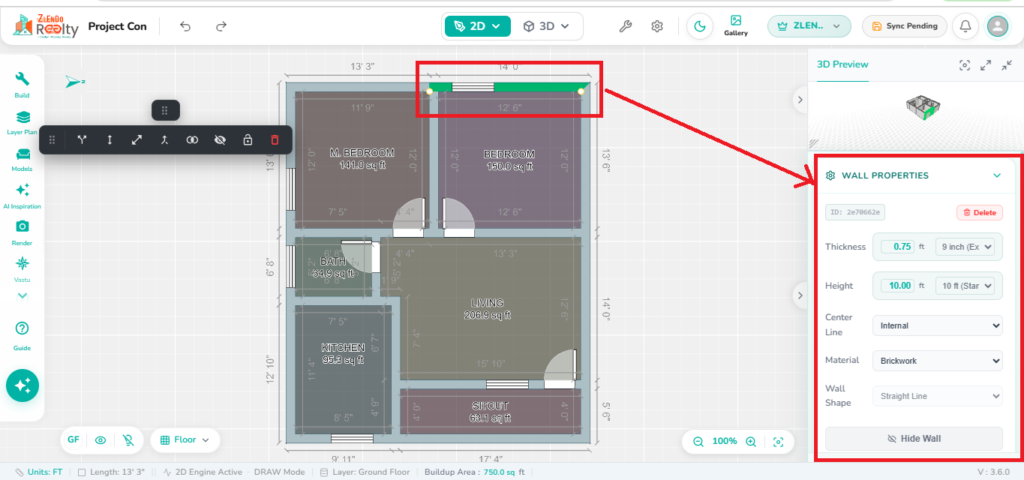Open notifications bell
The image size is (1024, 480).
pyautogui.click(x=965, y=26)
